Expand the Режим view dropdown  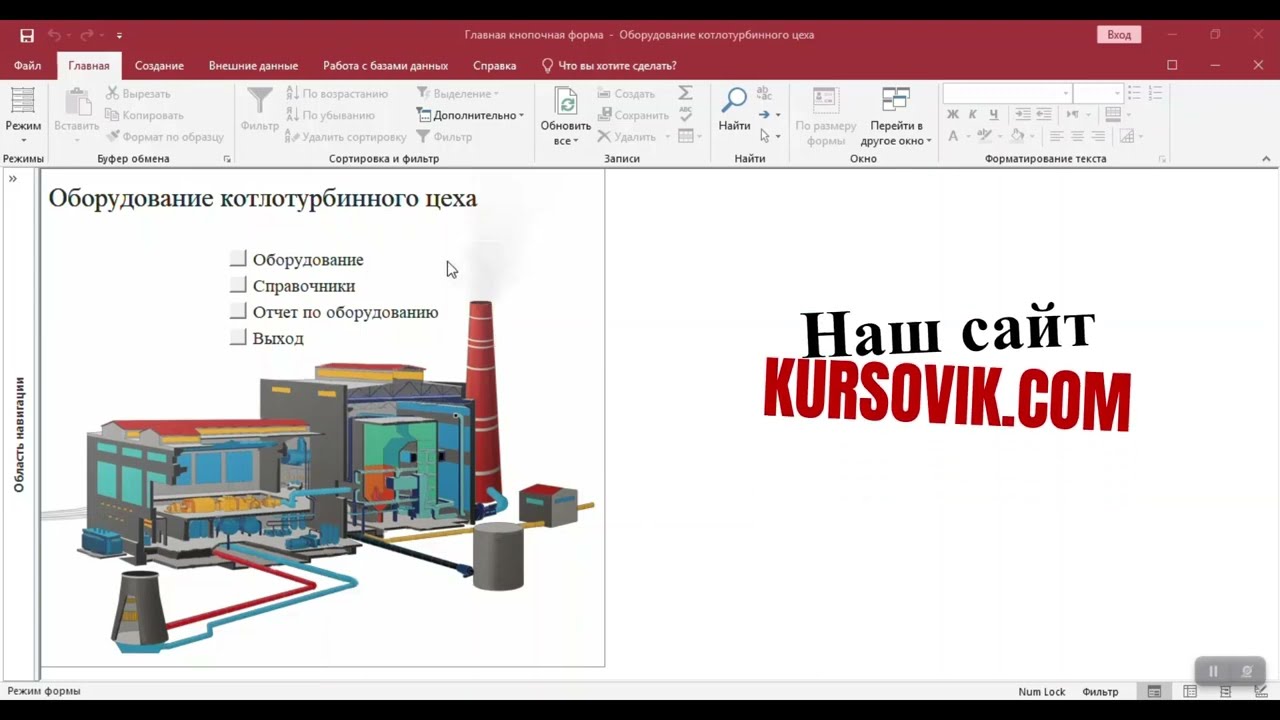pyautogui.click(x=23, y=139)
